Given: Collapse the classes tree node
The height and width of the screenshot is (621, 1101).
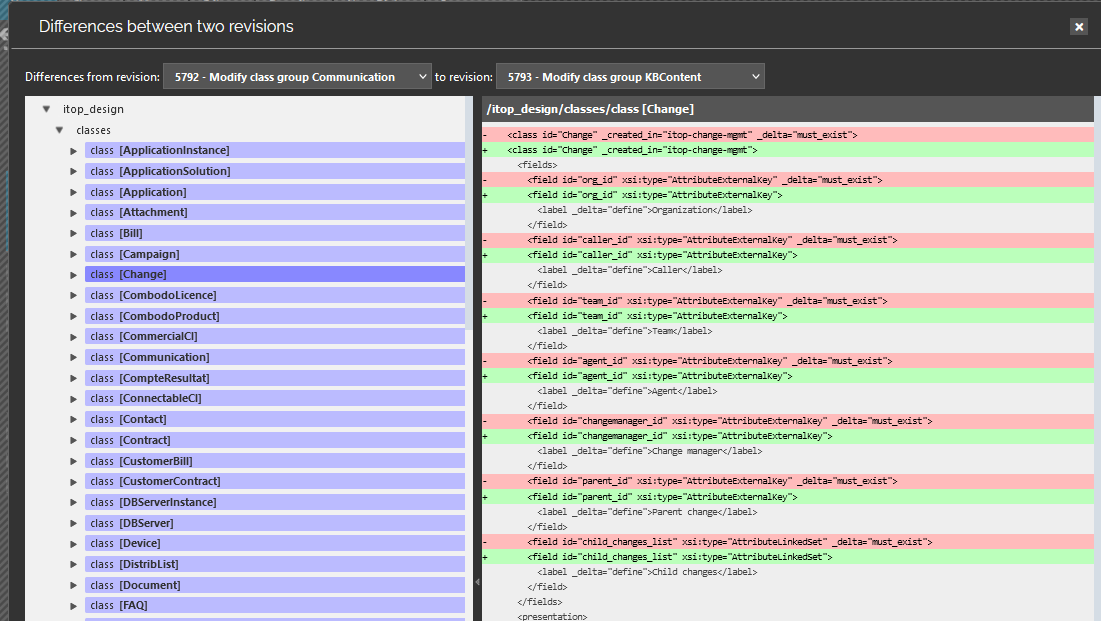Looking at the screenshot, I should click(x=60, y=130).
